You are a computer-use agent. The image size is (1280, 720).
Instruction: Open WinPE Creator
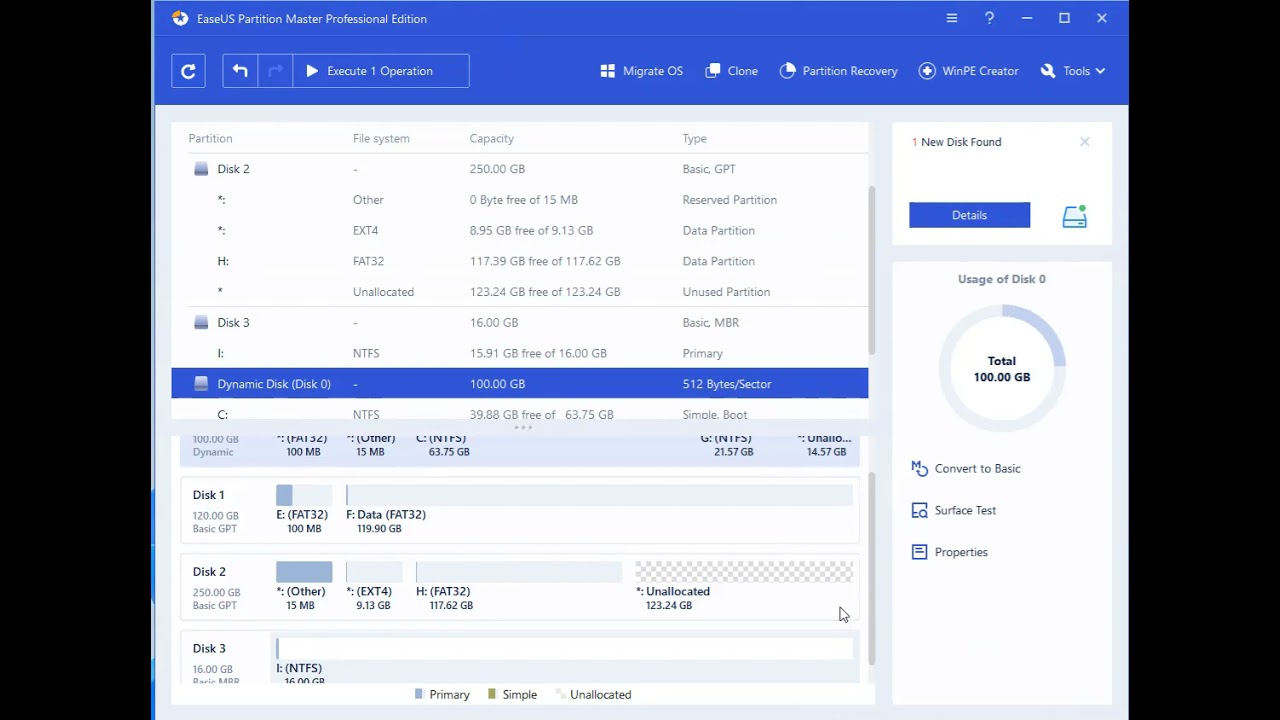(x=969, y=71)
